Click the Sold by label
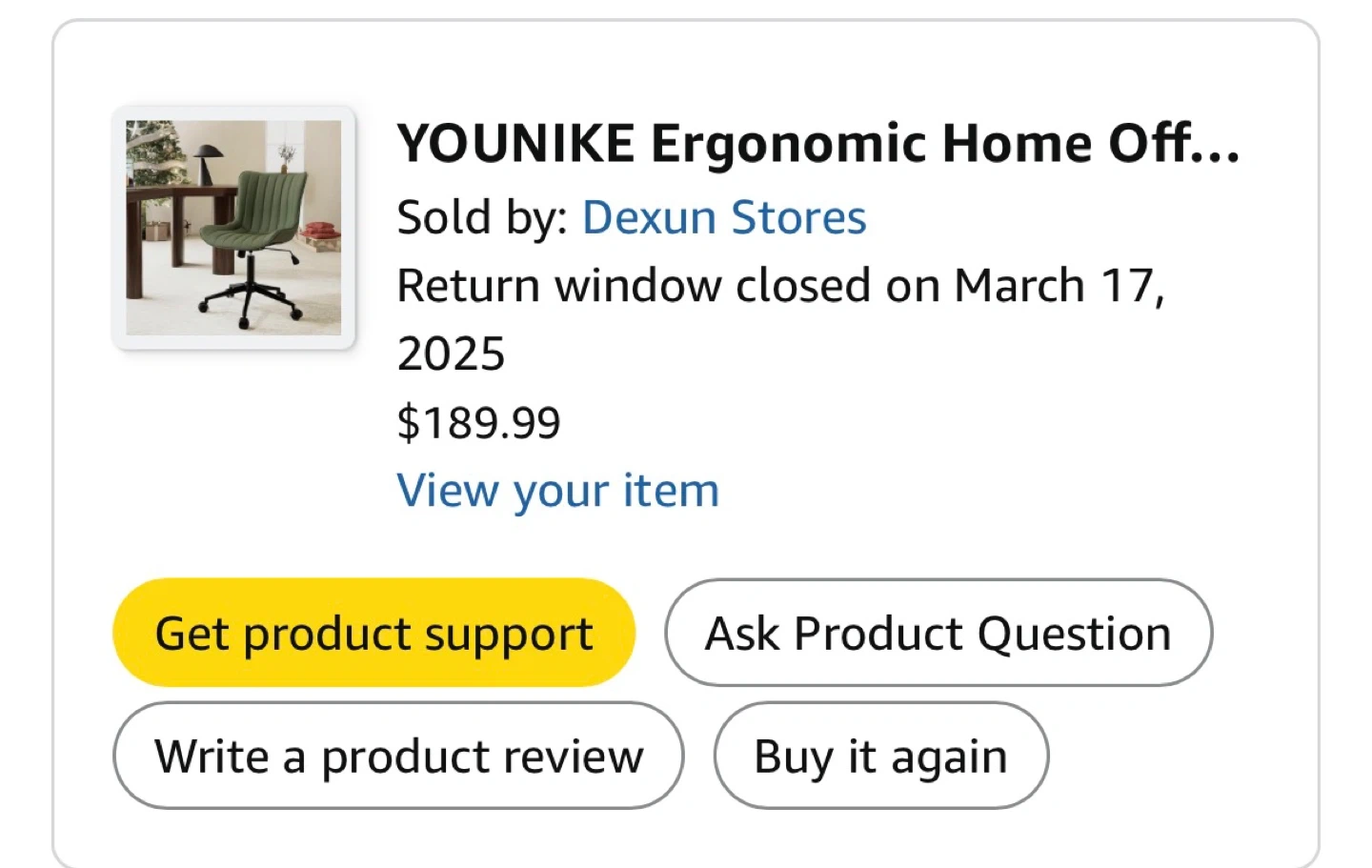The image size is (1372, 868). click(481, 218)
